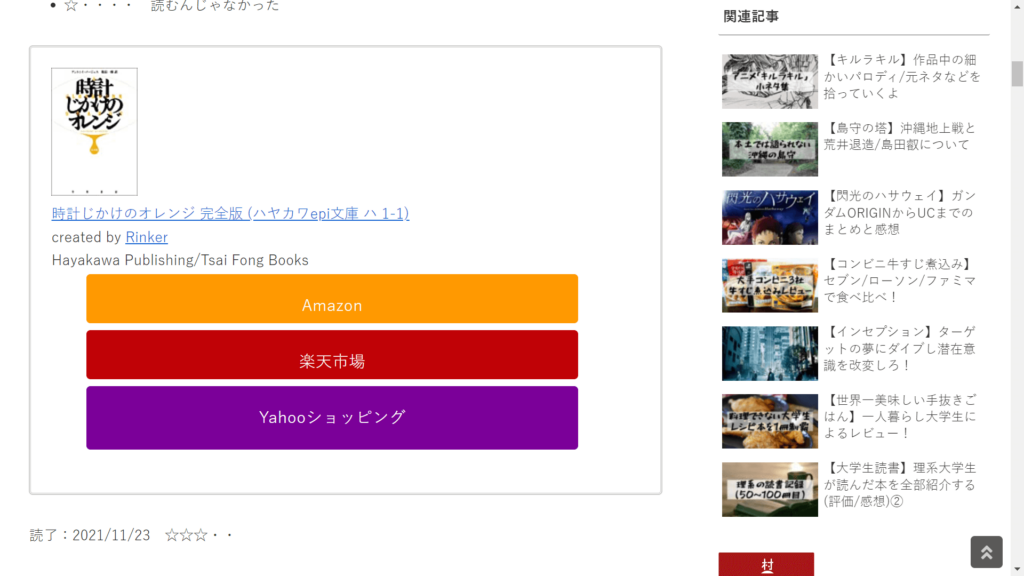Open the 手抜きごはん recipe article thumbnail

pos(770,421)
